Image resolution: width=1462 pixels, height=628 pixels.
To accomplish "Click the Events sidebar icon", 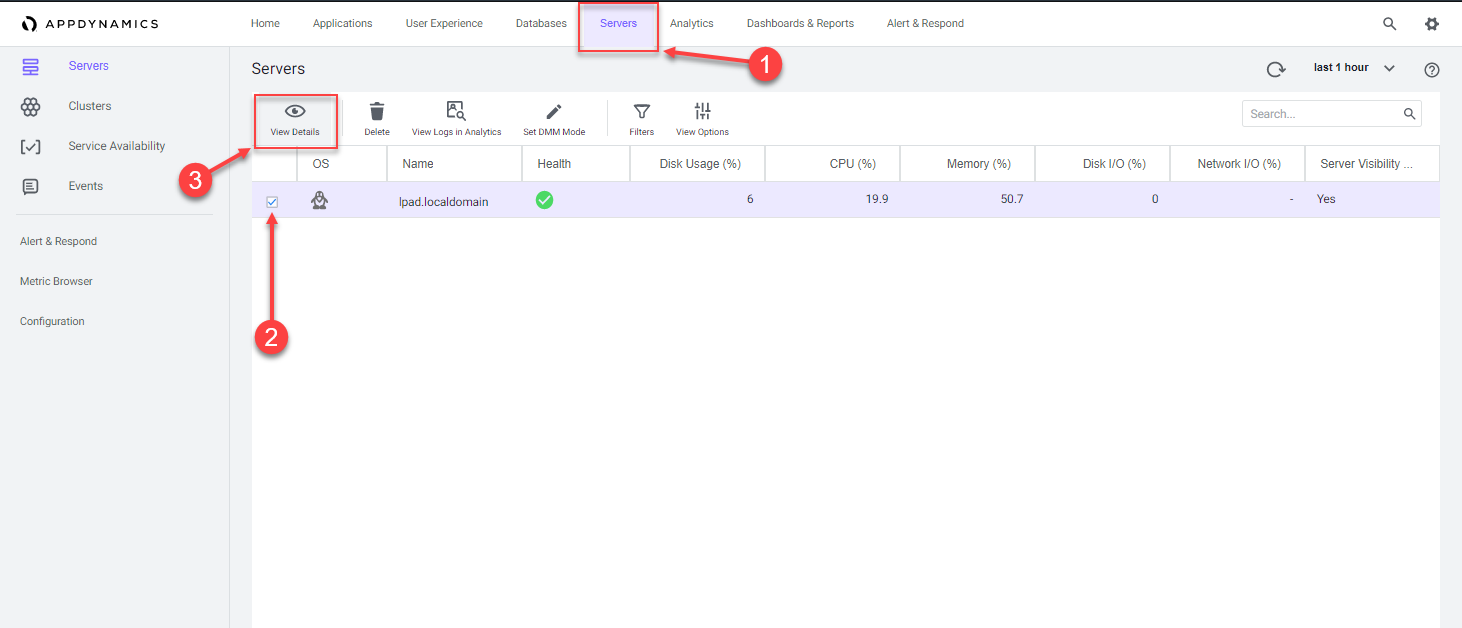I will click(31, 186).
